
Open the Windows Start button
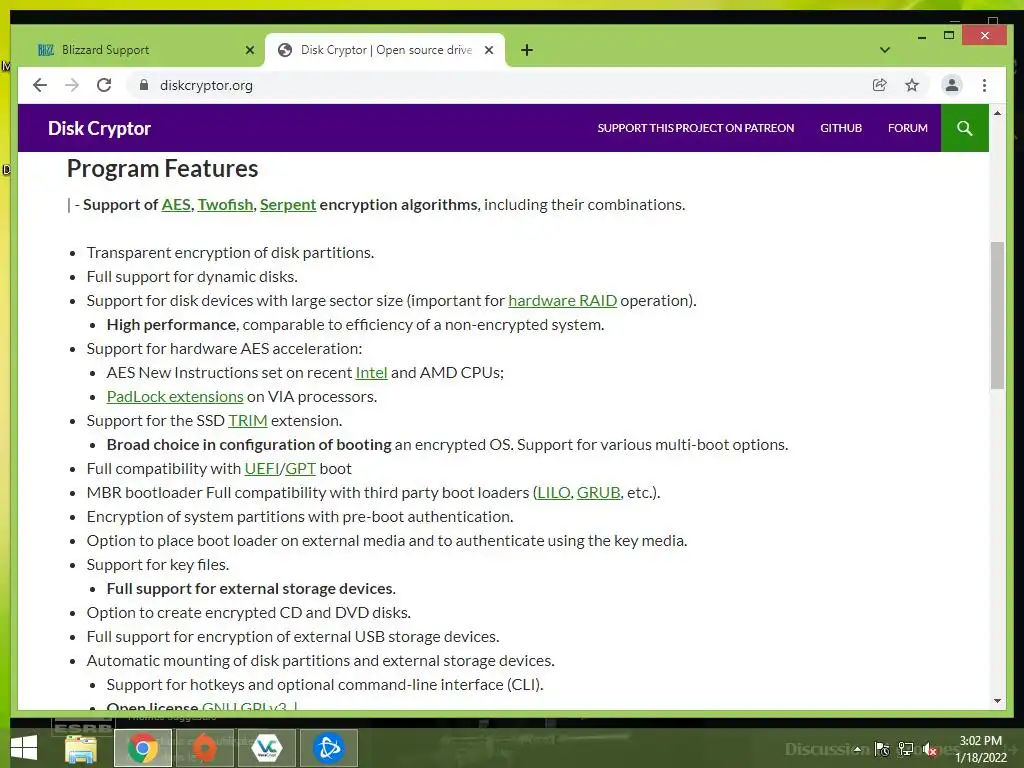(x=24, y=748)
